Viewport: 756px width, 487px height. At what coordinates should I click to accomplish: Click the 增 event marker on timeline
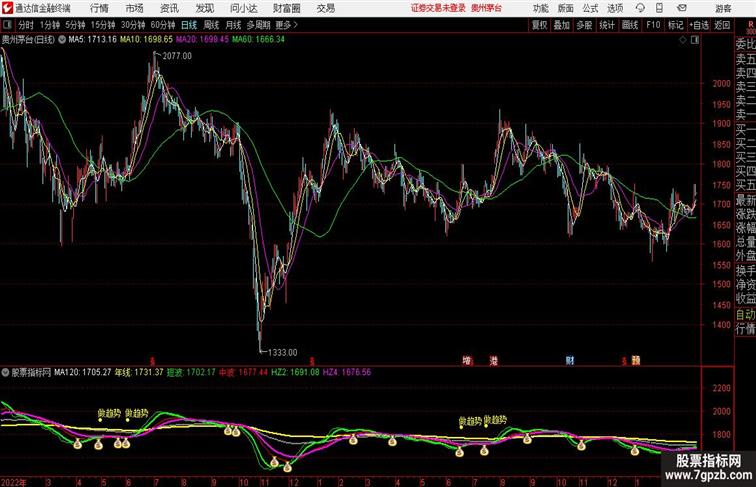(466, 360)
